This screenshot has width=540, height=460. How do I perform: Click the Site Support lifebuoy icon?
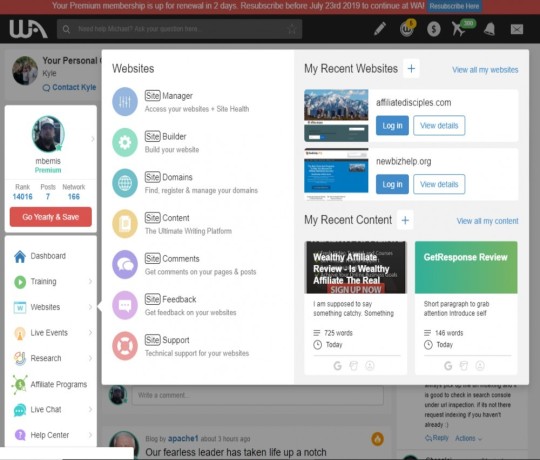(x=125, y=346)
